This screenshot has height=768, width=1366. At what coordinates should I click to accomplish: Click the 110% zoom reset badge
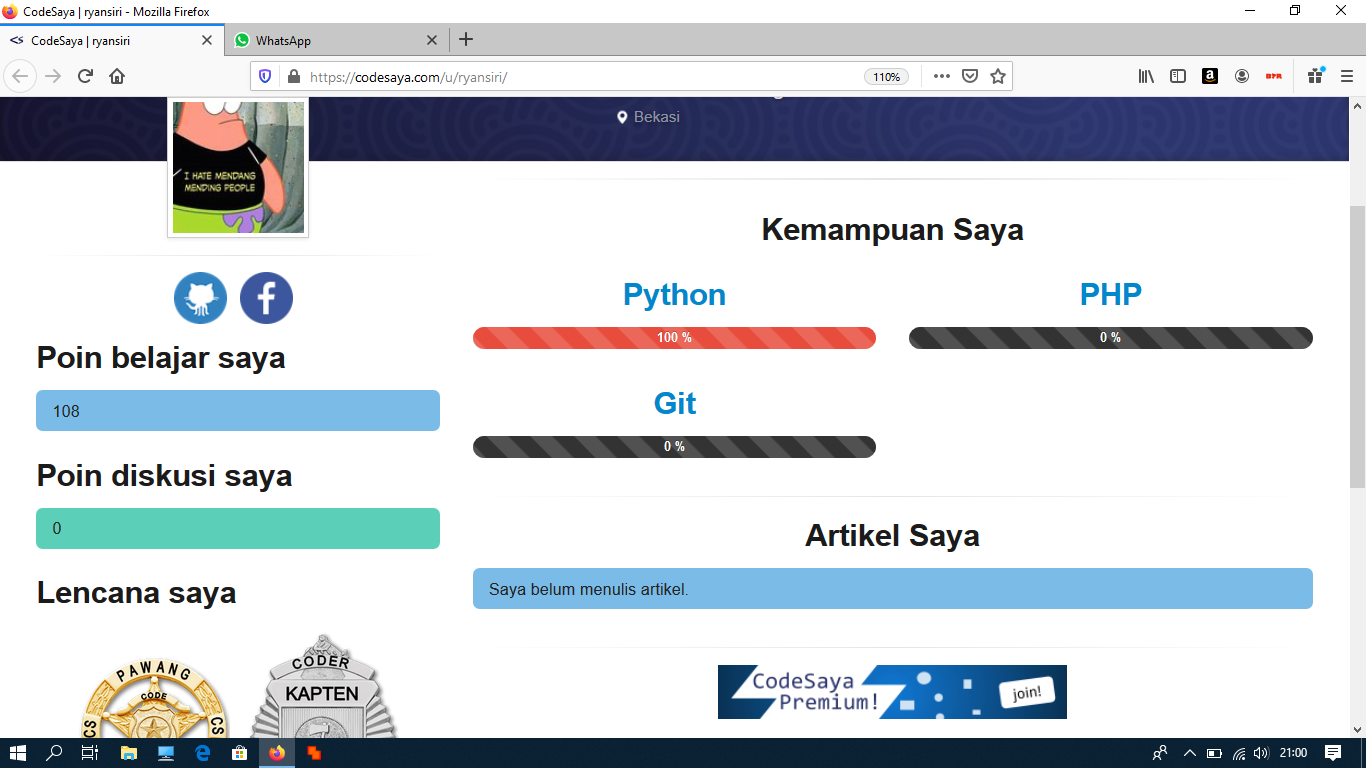[x=886, y=76]
